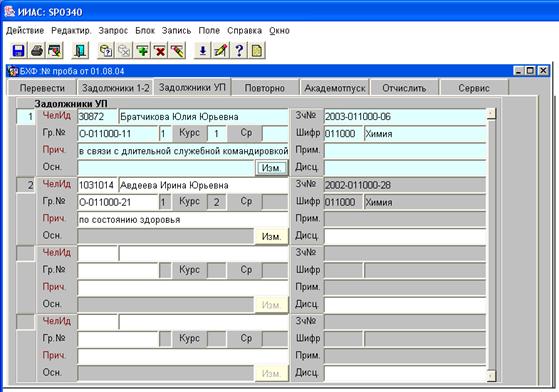Click the Ср field in Братчикова record
559x392 pixels.
coord(275,134)
